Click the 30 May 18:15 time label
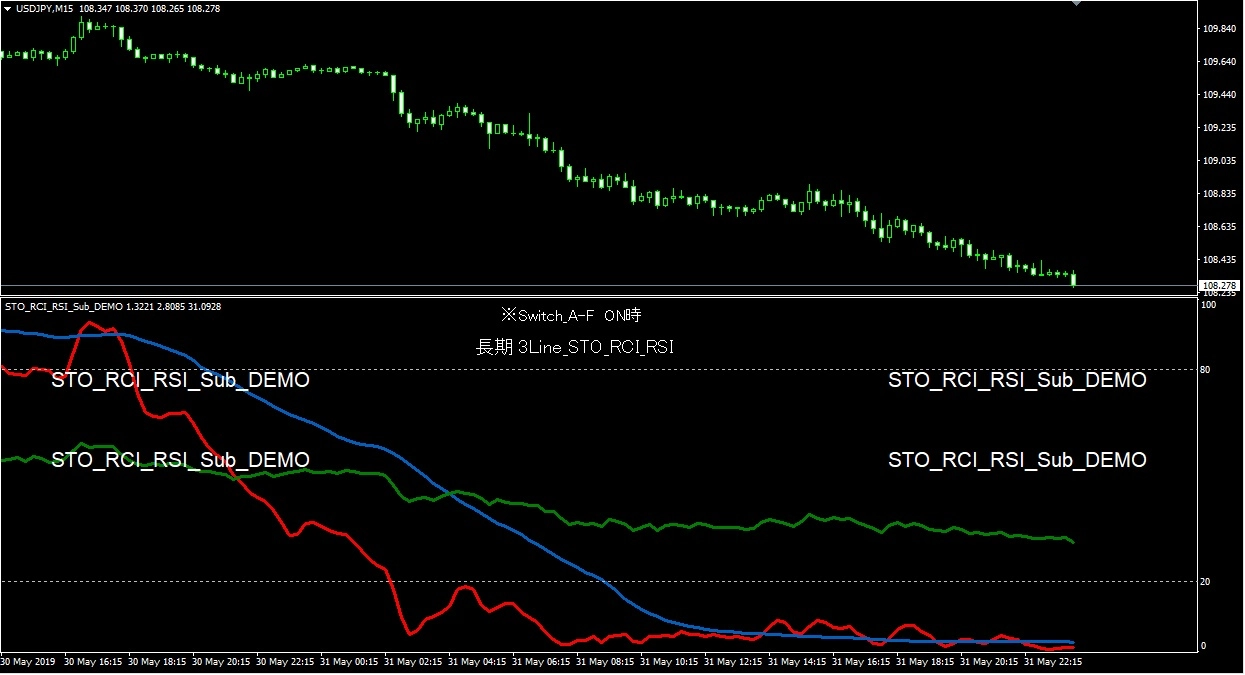The image size is (1245, 675). 158,662
